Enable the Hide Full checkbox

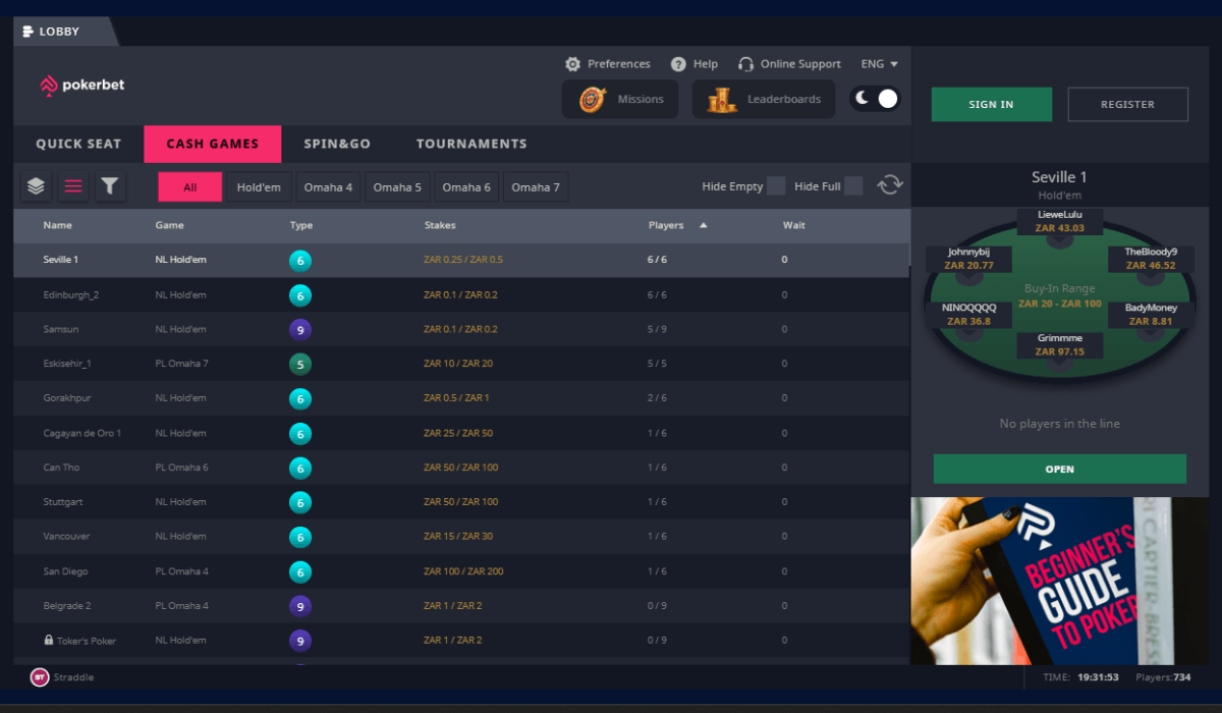pos(853,186)
